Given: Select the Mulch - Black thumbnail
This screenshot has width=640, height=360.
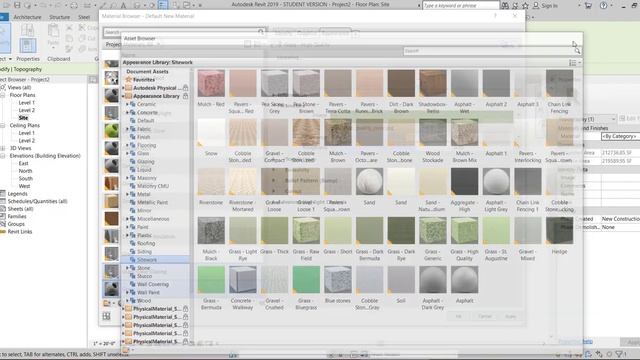Looking at the screenshot, I should [x=211, y=231].
